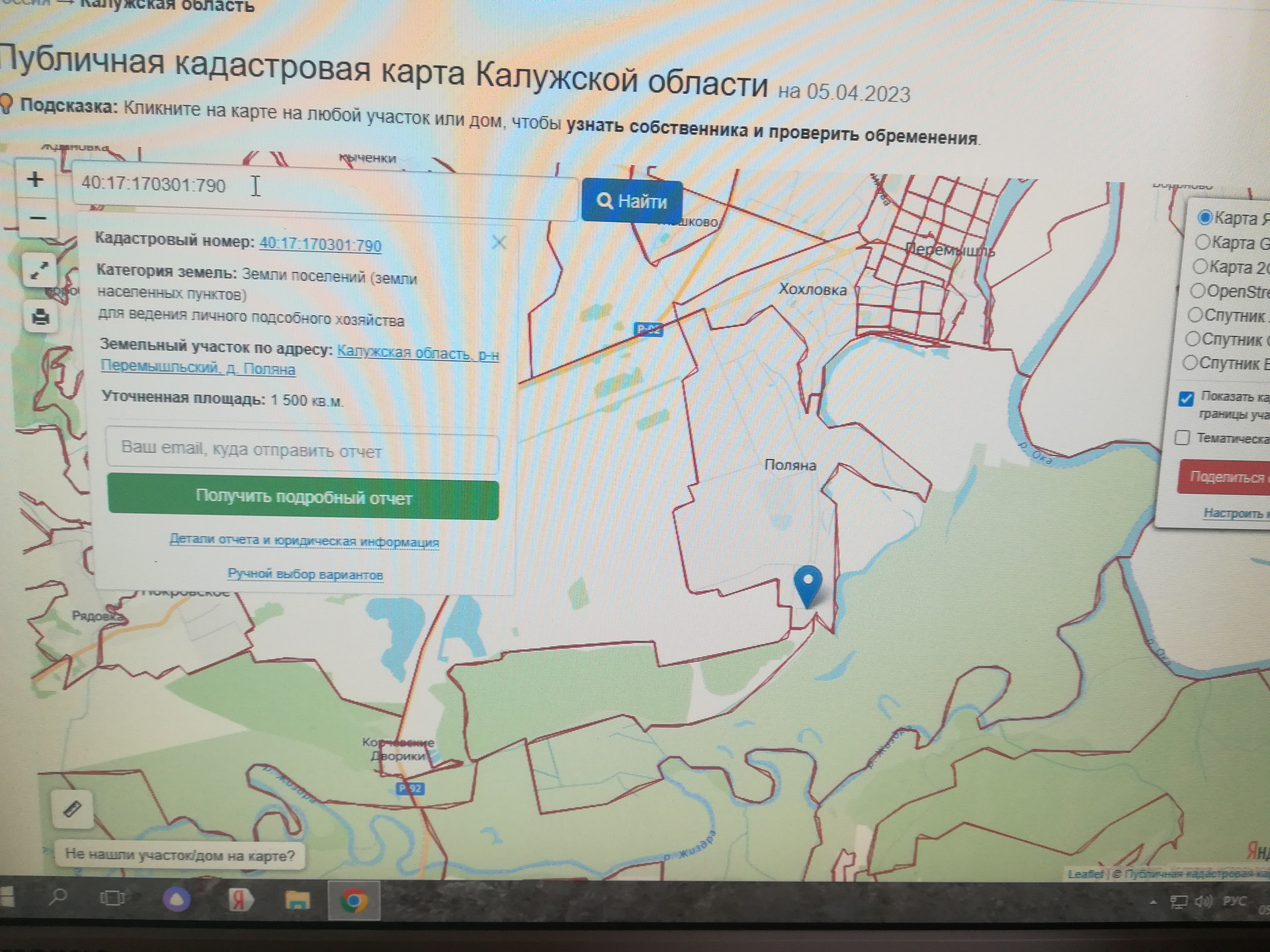Toggle the Показать кадастровые границы checkbox
Screen dimensions: 1270x952
(x=1186, y=399)
